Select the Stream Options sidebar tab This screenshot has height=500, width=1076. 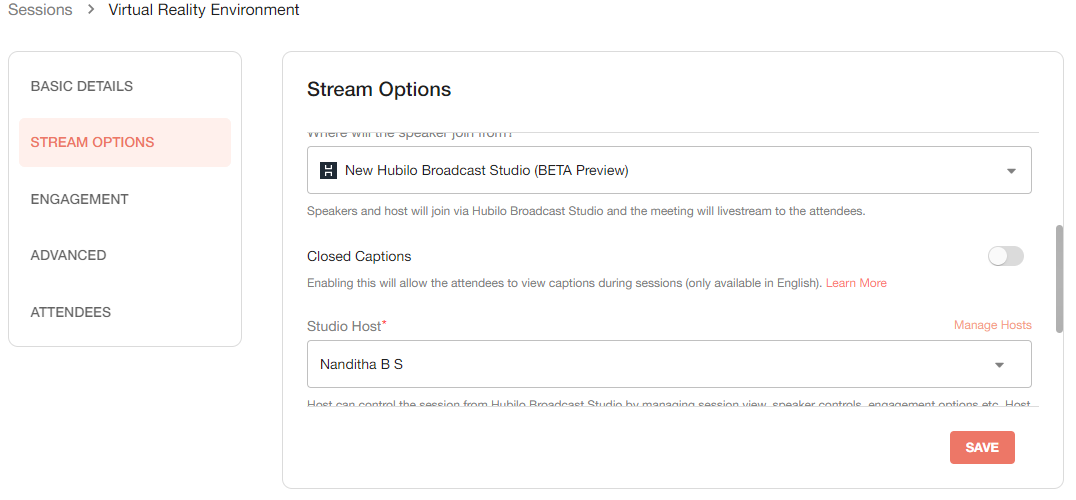93,142
